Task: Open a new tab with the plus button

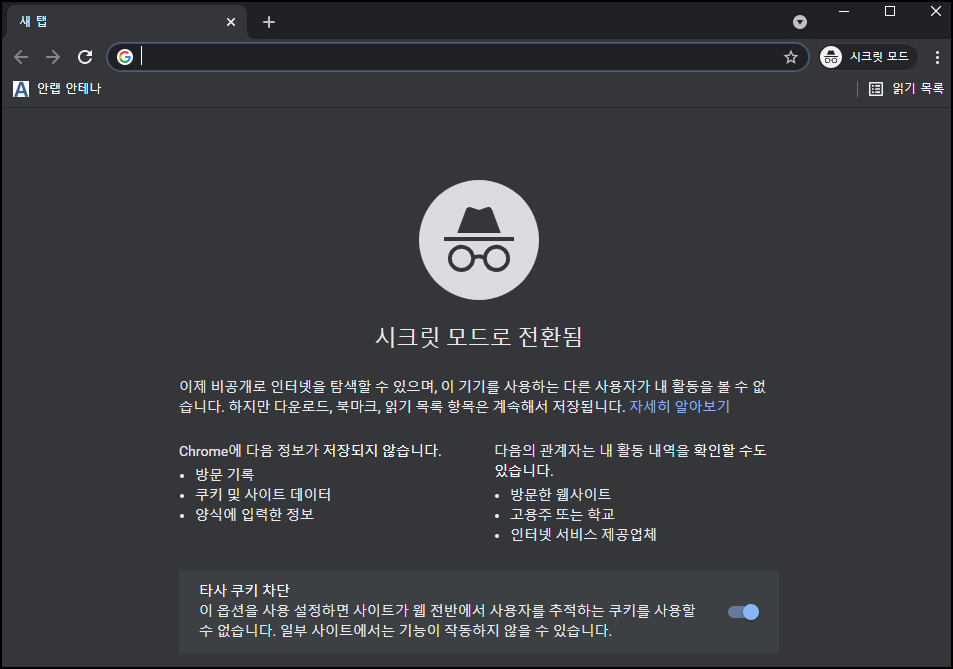Action: tap(269, 22)
